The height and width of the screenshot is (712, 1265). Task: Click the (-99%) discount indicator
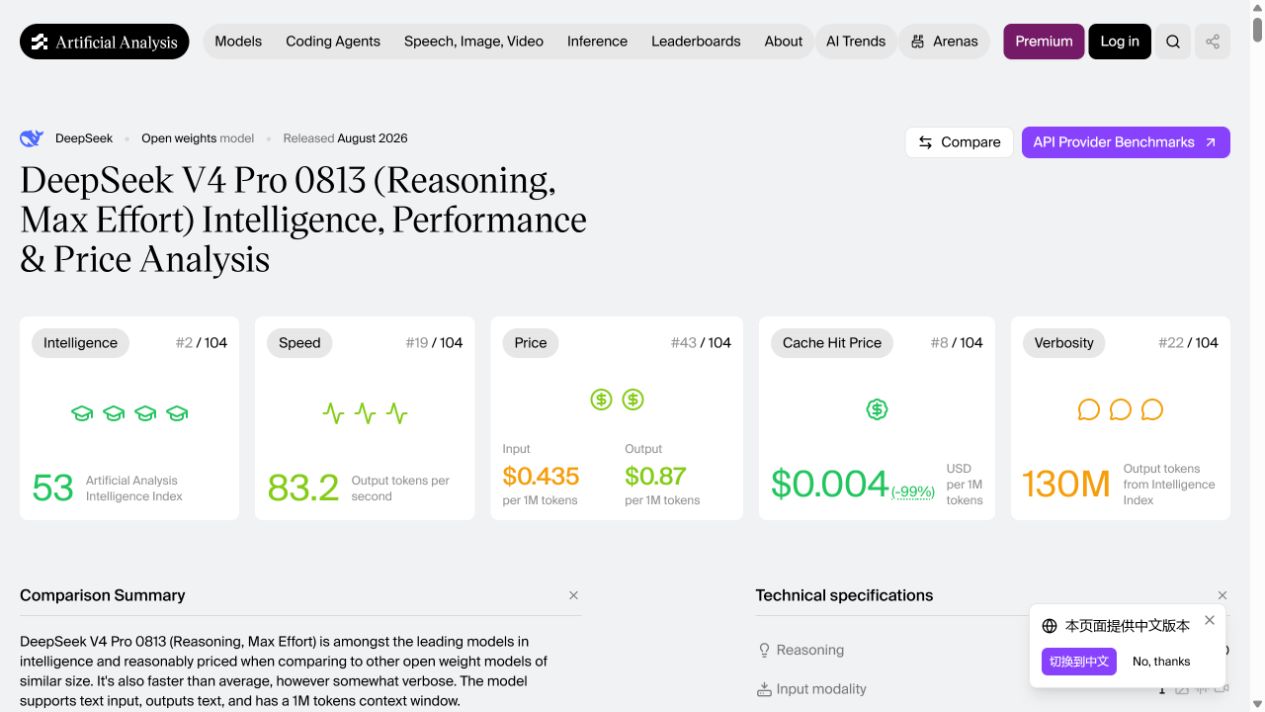pos(913,492)
